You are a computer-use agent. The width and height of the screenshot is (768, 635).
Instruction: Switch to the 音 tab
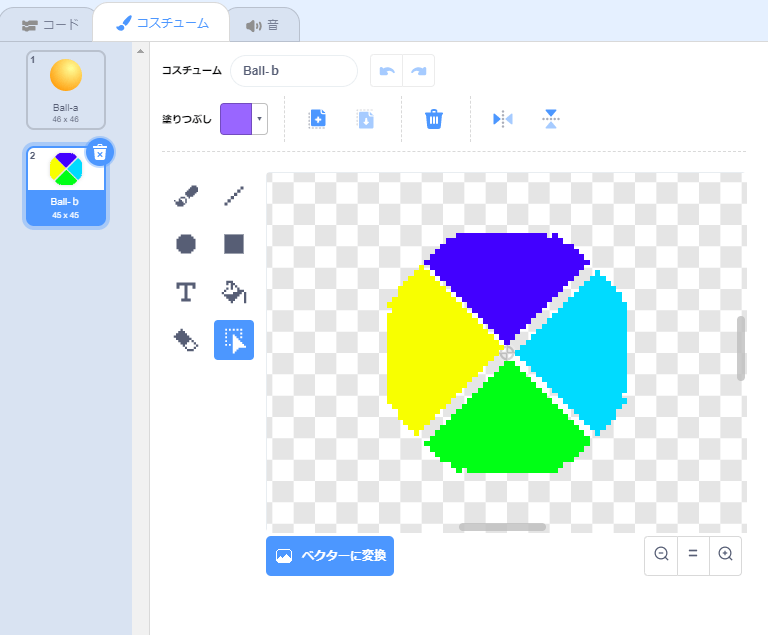pos(263,25)
